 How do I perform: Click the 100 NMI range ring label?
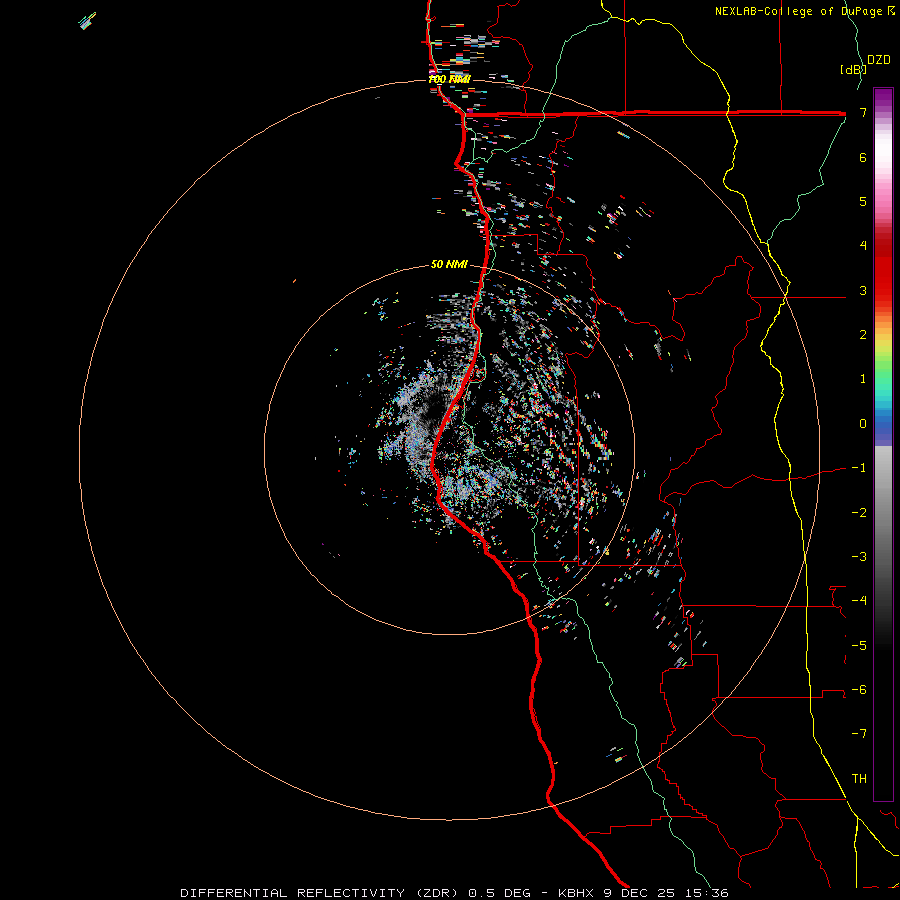(x=449, y=79)
